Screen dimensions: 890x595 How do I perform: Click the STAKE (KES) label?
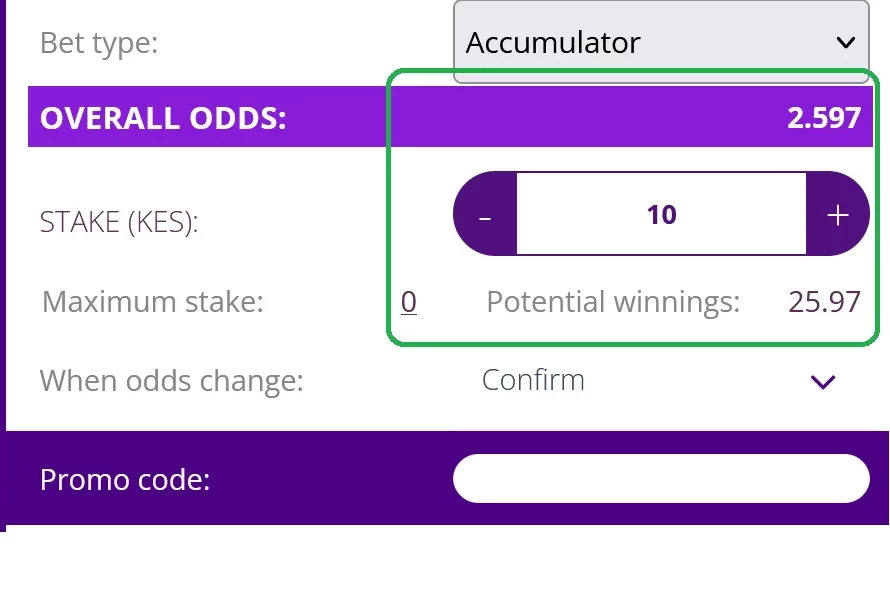tap(119, 221)
